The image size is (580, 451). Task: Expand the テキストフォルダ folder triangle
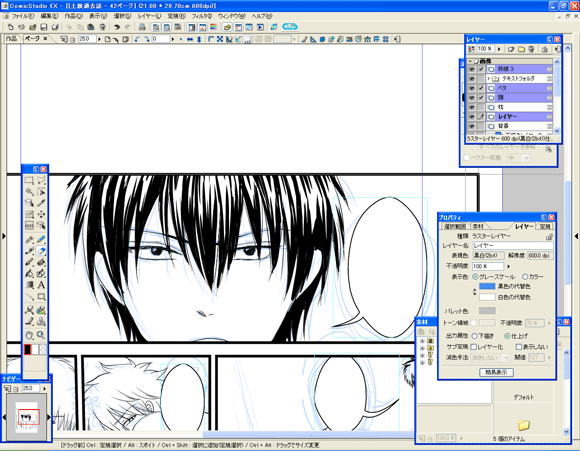[489, 78]
